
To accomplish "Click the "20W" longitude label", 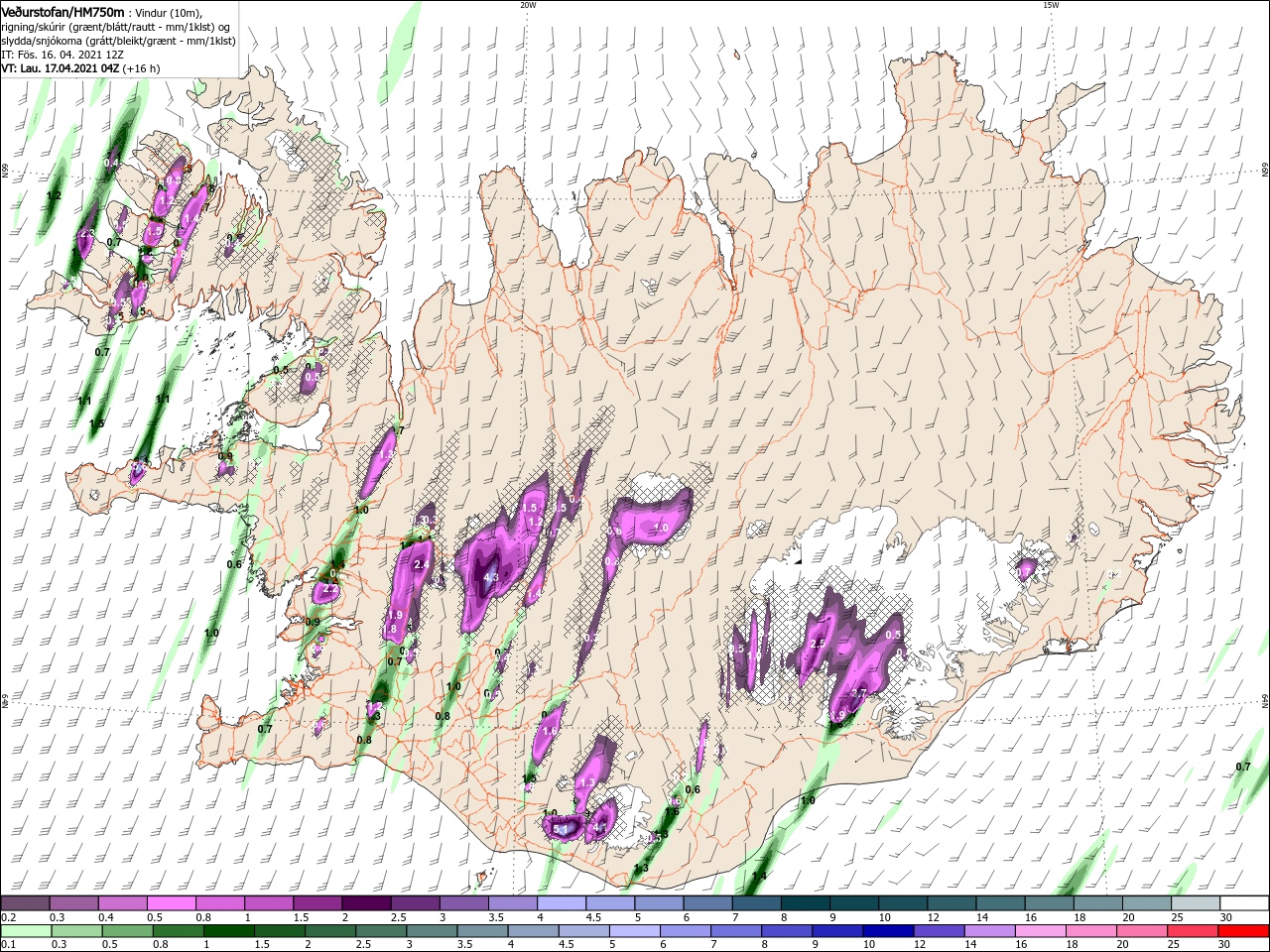I will click(528, 5).
